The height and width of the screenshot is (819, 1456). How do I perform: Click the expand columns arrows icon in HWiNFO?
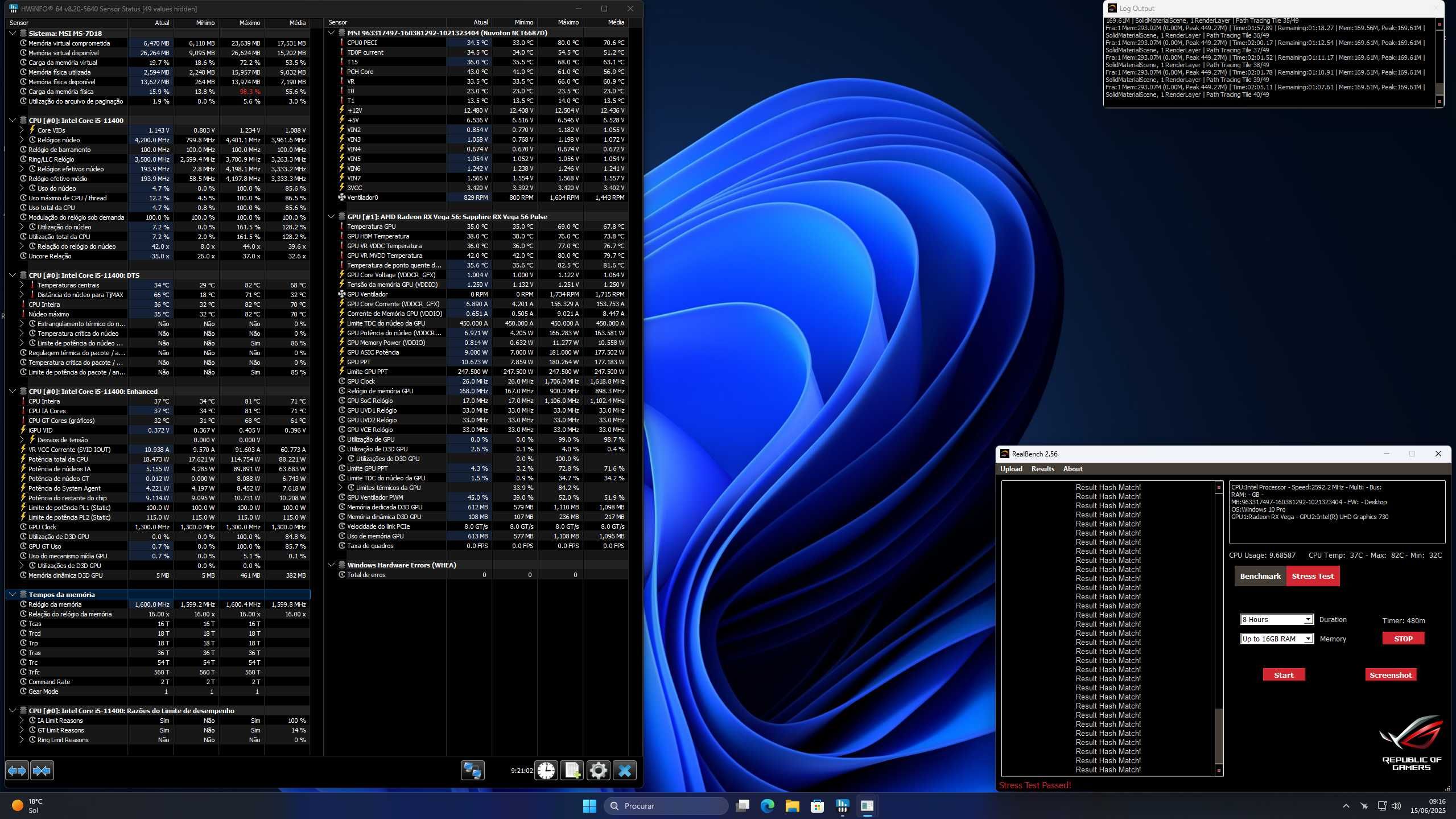pos(17,771)
